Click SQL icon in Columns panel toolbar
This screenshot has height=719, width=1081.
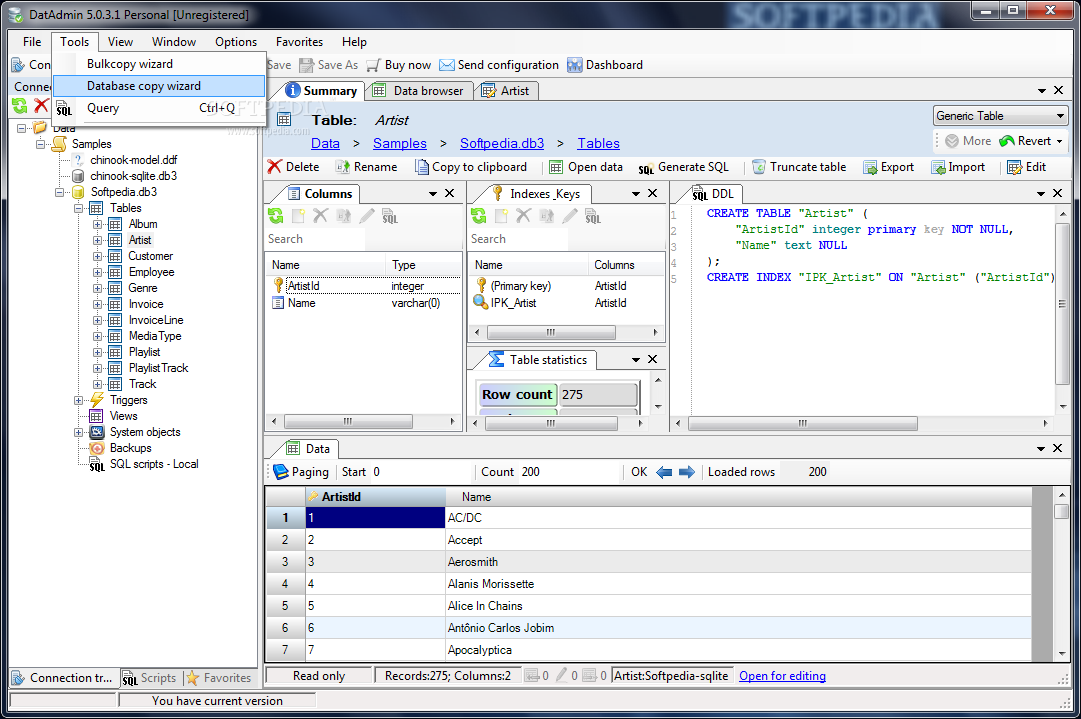(390, 216)
